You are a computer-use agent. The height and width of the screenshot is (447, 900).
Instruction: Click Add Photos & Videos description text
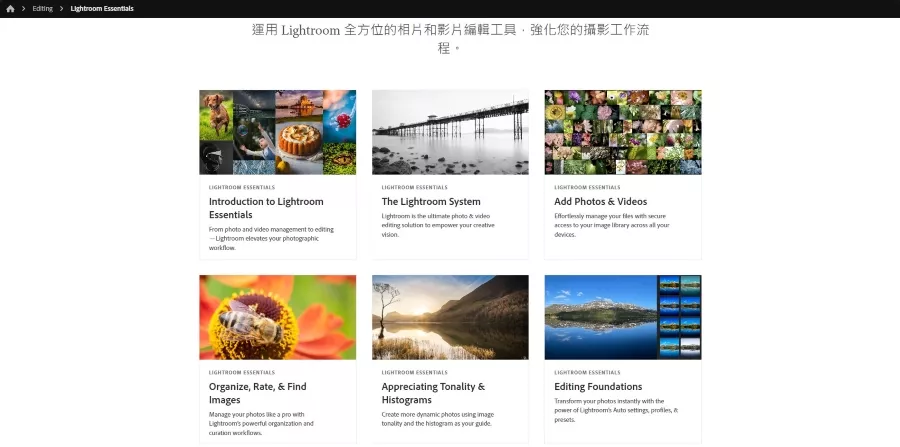coord(612,226)
